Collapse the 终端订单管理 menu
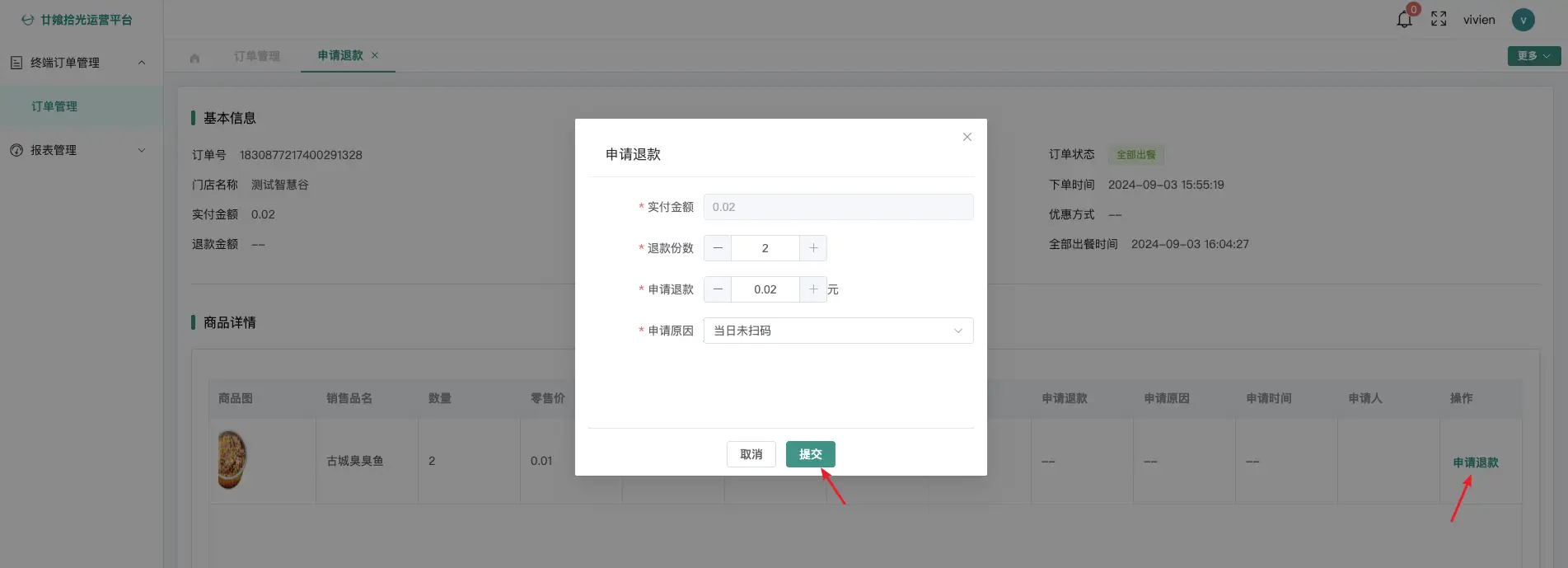The image size is (1568, 568). 142,63
